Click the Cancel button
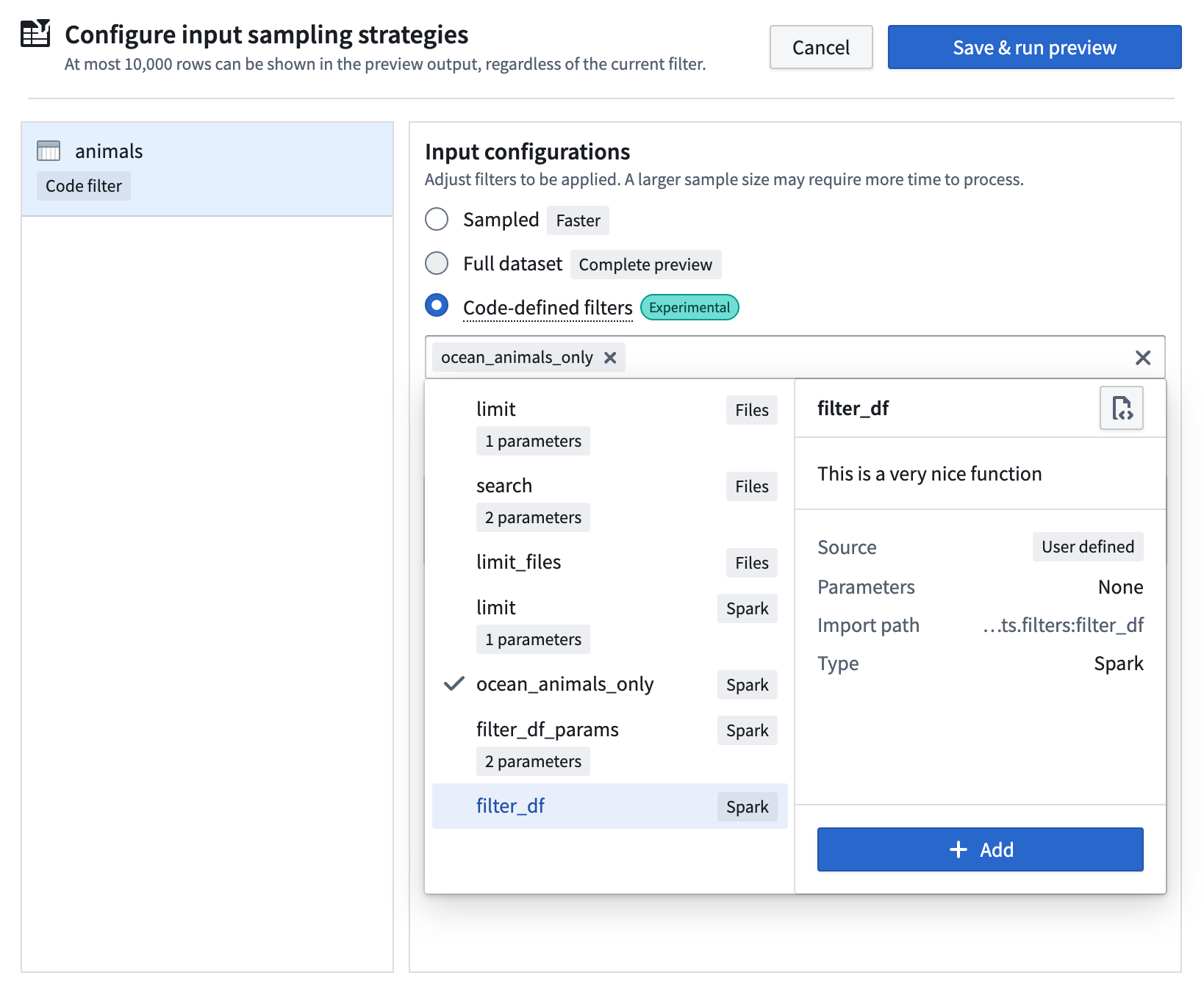The height and width of the screenshot is (992, 1204). 820,47
